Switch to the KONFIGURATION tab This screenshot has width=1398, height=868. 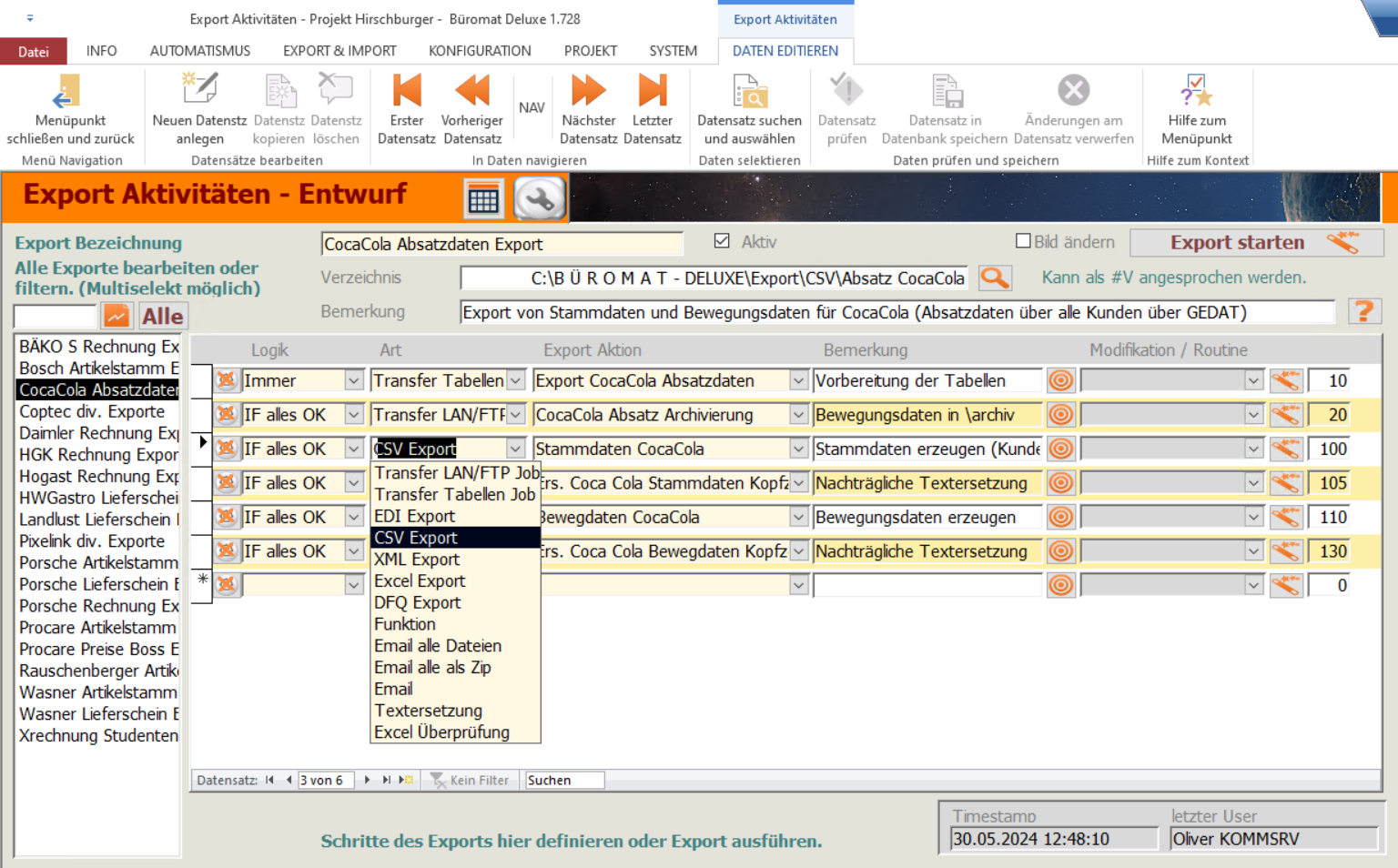480,51
